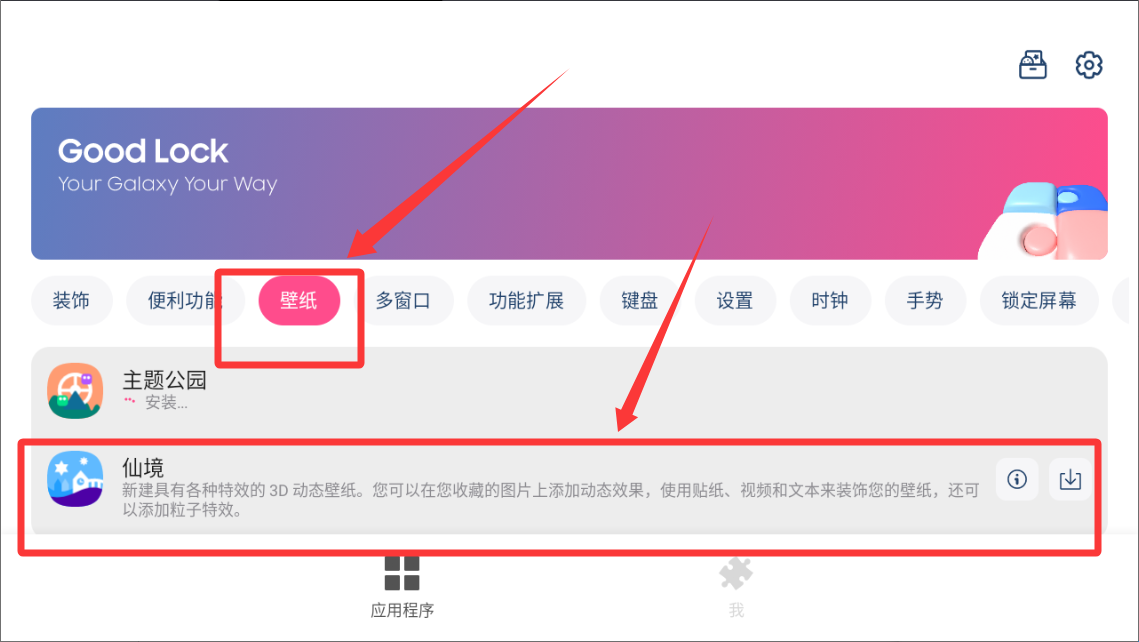This screenshot has width=1139, height=642.
Task: Select the 装饰 category chip
Action: pos(71,300)
